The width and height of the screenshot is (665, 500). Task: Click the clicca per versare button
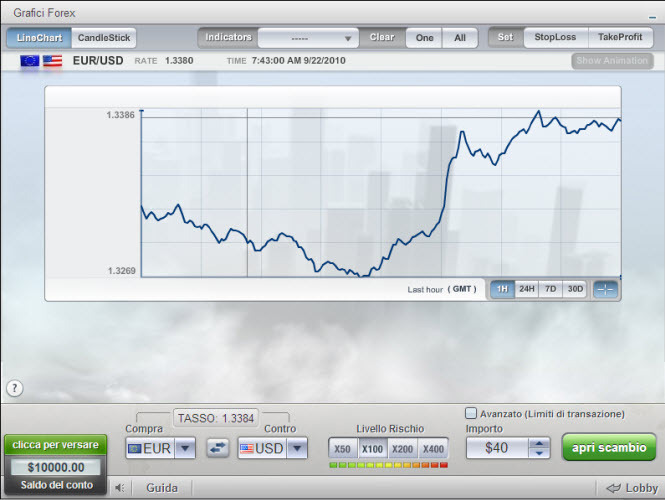point(56,445)
